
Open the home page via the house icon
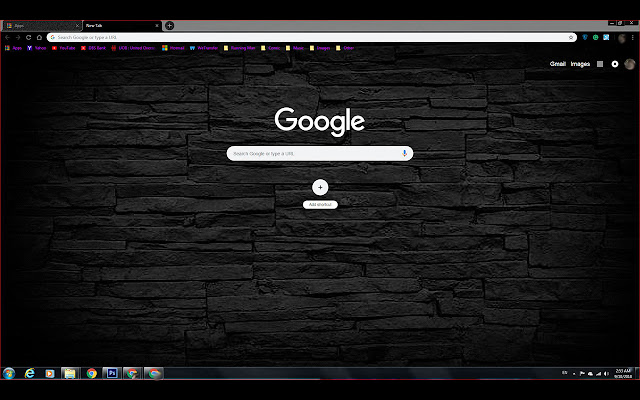[x=39, y=37]
